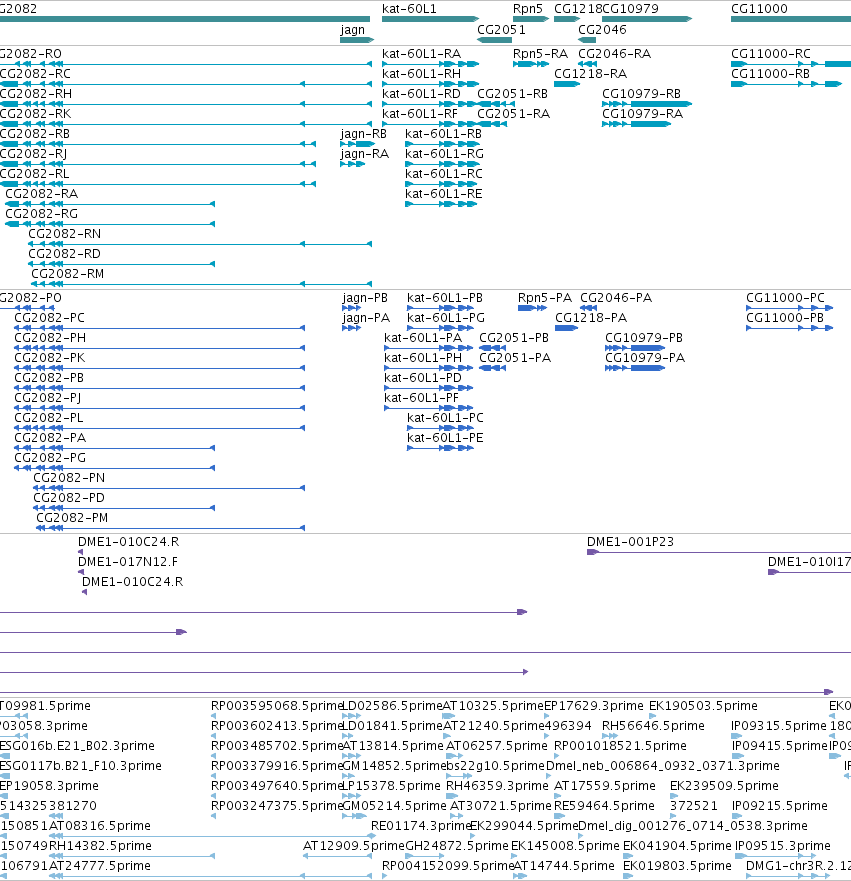Select EST EK190503.5prime

tap(703, 706)
